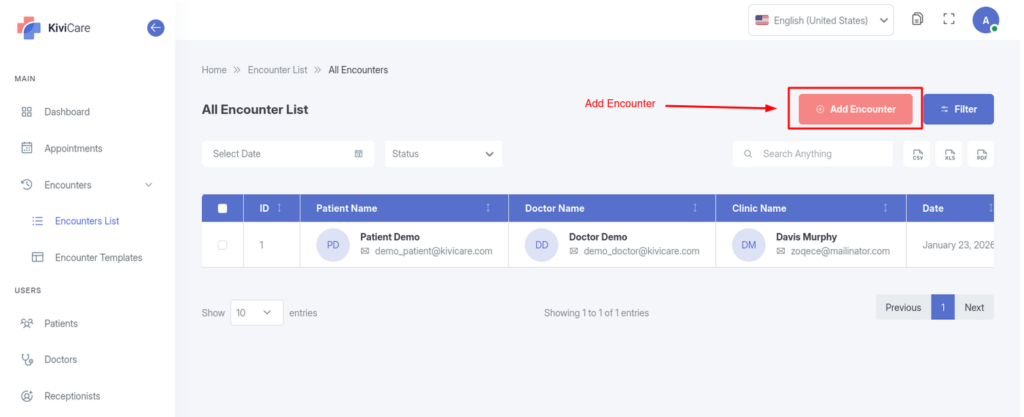Check the select-all checkbox in table header
The height and width of the screenshot is (417, 1024).
click(x=222, y=208)
